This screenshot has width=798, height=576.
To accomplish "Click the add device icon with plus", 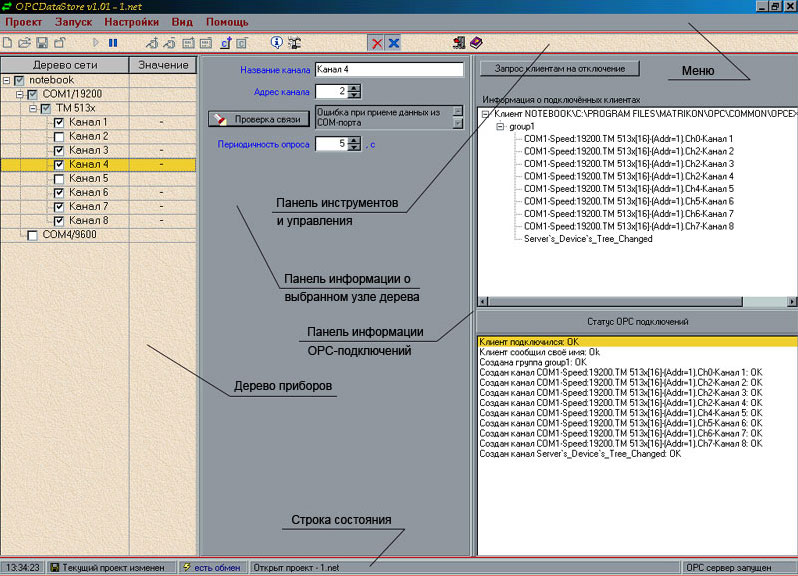I will tap(188, 43).
